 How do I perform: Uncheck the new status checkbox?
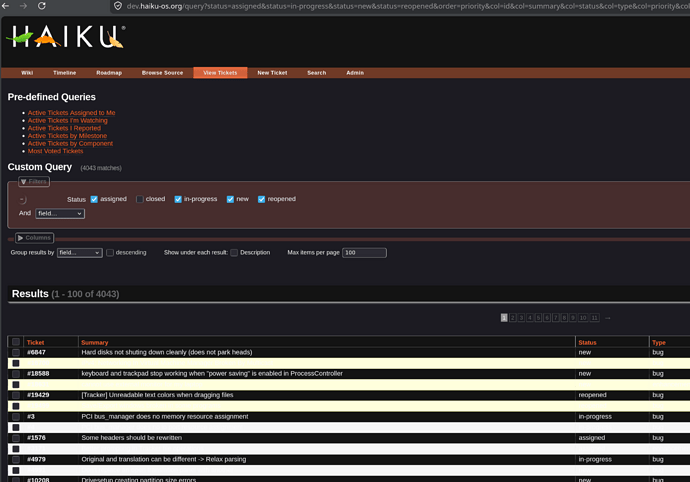[x=230, y=199]
